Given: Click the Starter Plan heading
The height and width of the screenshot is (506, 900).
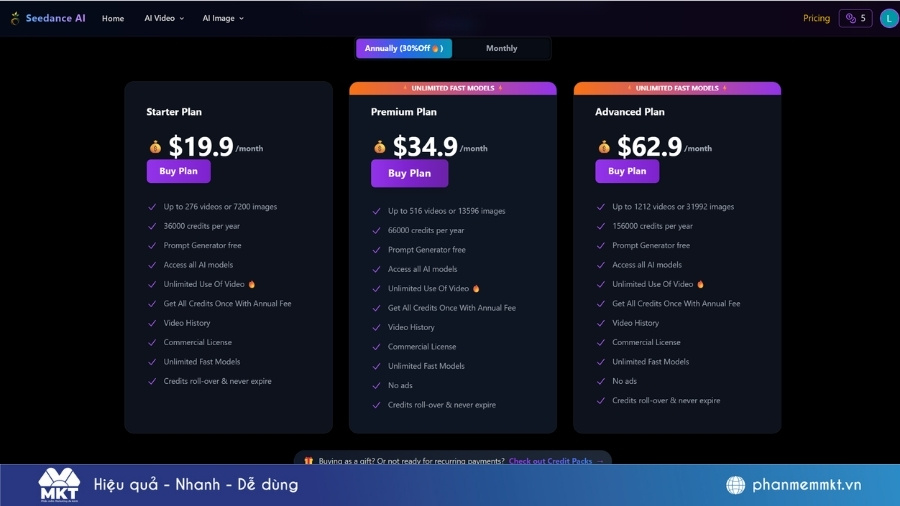Looking at the screenshot, I should pyautogui.click(x=174, y=112).
